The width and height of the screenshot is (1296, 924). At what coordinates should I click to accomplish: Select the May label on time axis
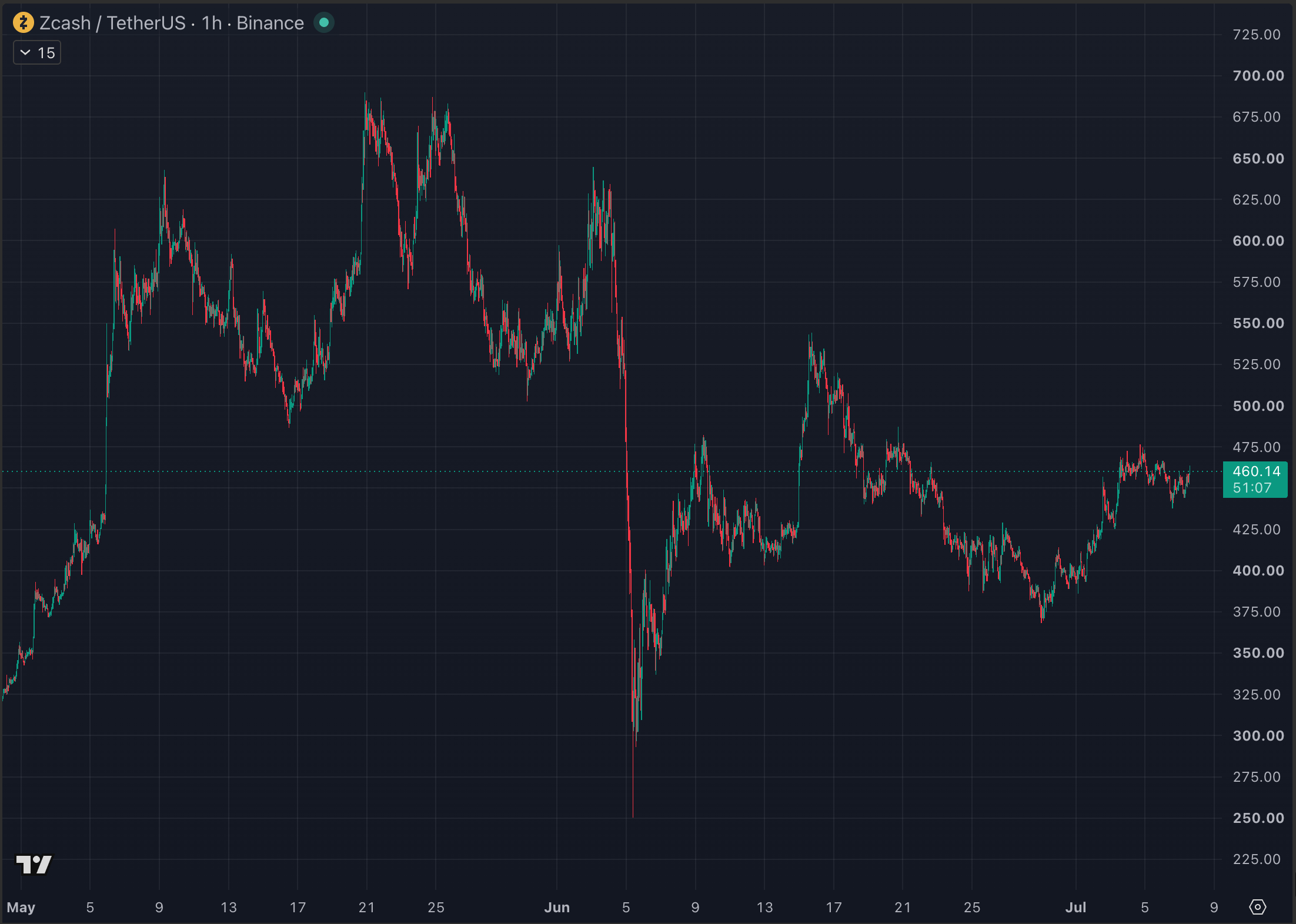(x=21, y=907)
